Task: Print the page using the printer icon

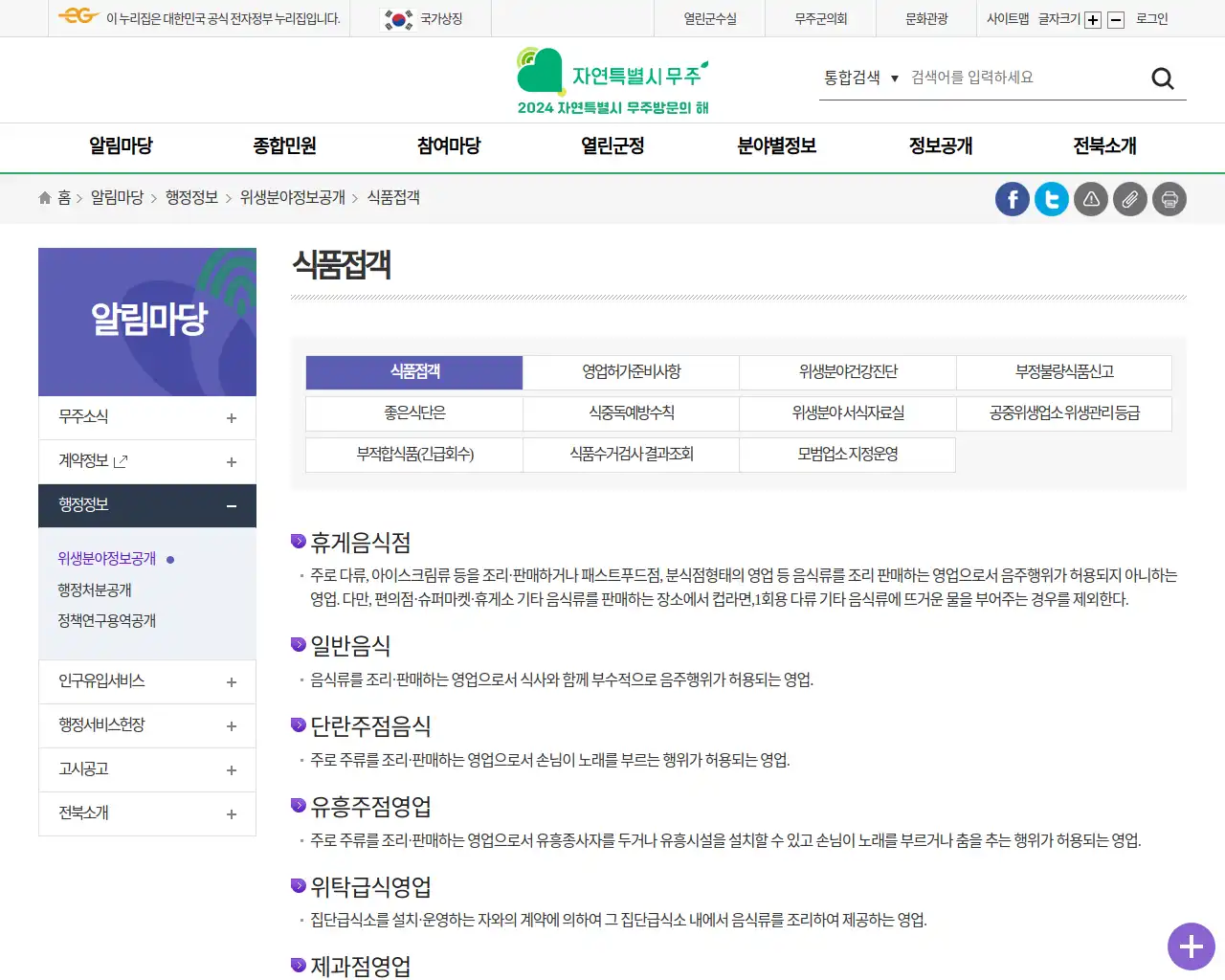Action: [x=1169, y=199]
